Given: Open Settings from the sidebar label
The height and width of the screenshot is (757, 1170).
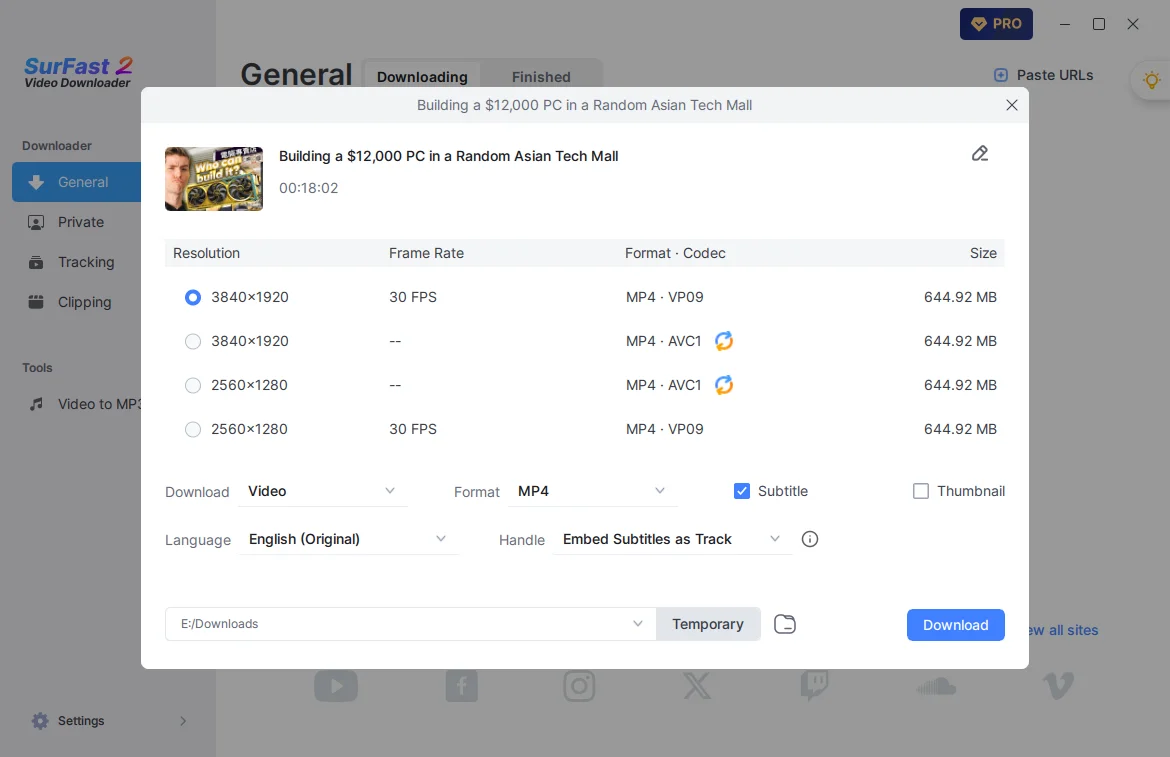Looking at the screenshot, I should tap(81, 720).
